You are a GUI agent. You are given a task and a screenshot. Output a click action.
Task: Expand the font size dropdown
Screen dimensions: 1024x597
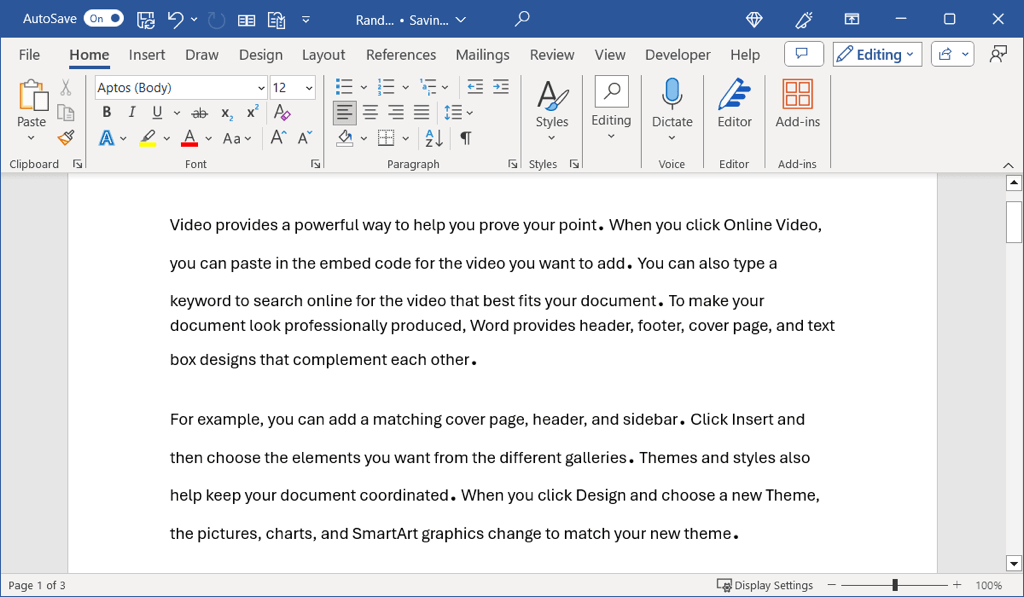click(x=309, y=88)
